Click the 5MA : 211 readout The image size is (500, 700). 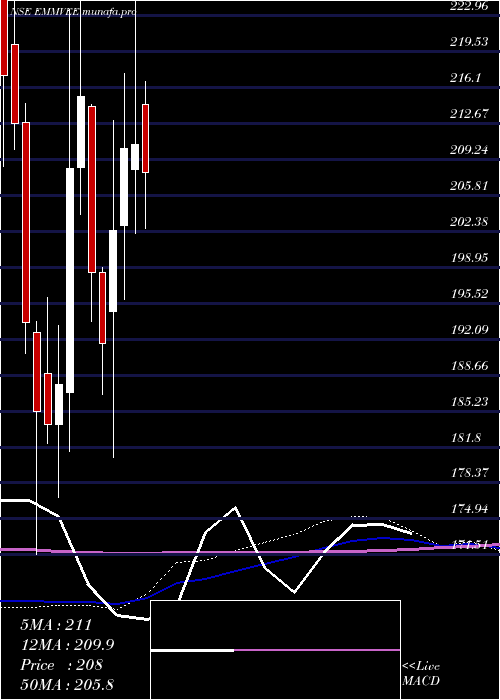coord(56,625)
